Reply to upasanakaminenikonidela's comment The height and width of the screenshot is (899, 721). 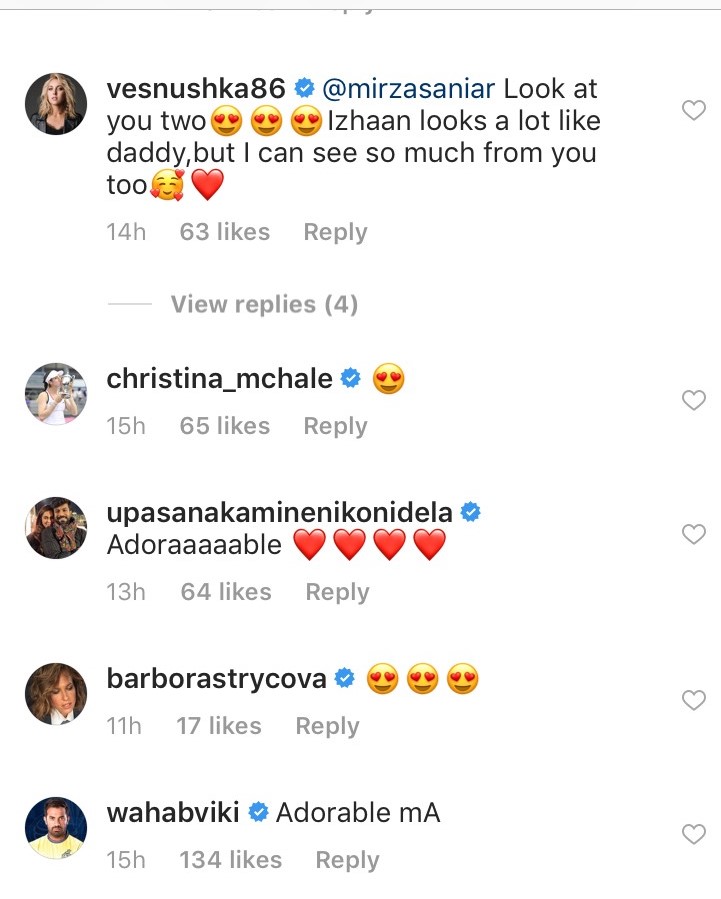(x=337, y=592)
